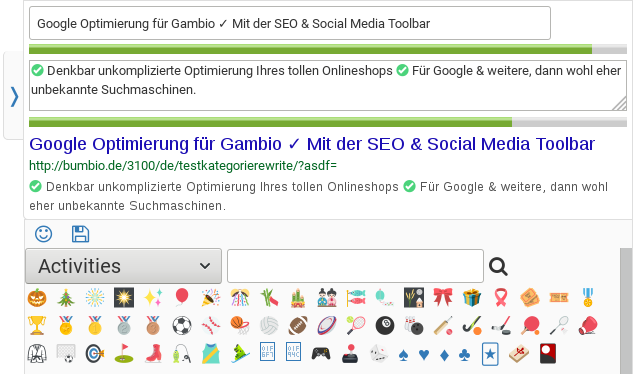Click the emoji panel vertical scrollbar
633x374 pixels.
[626, 311]
